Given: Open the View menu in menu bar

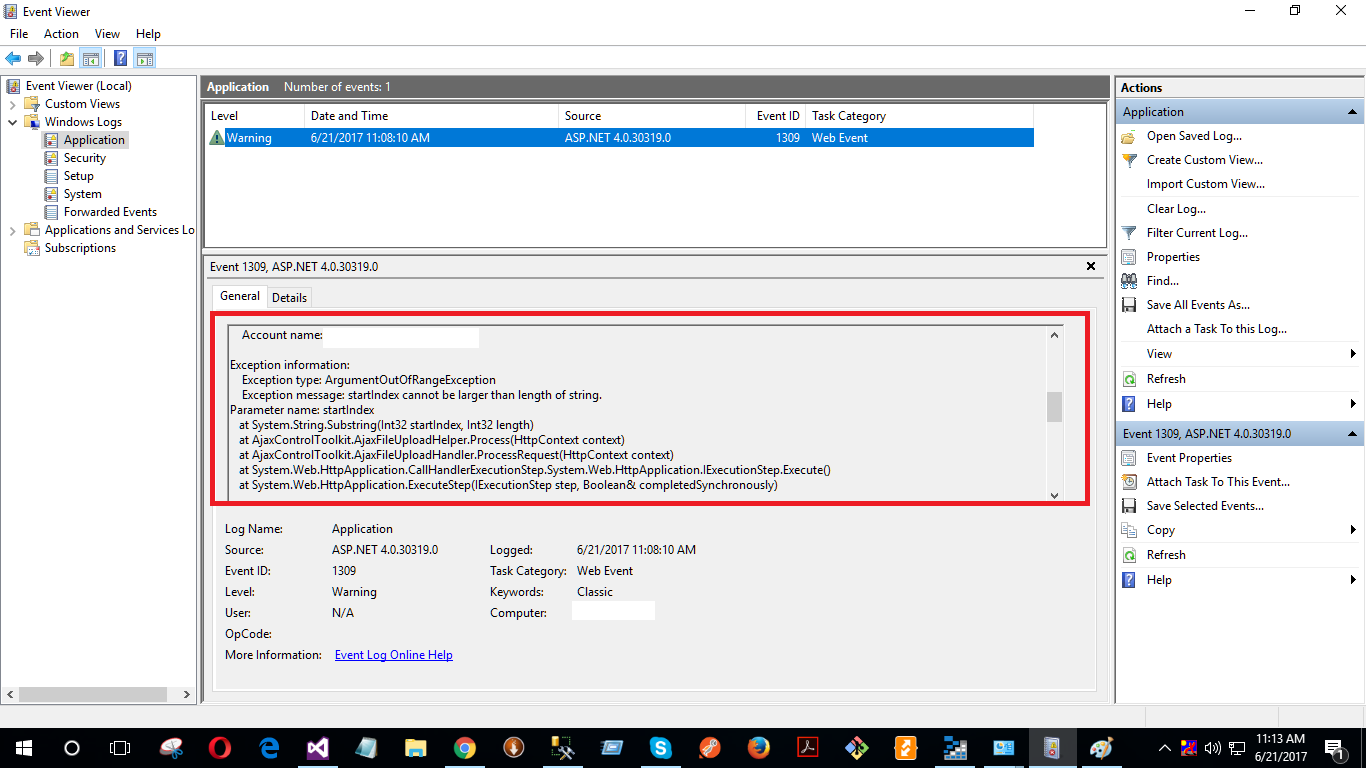Looking at the screenshot, I should click(x=107, y=34).
